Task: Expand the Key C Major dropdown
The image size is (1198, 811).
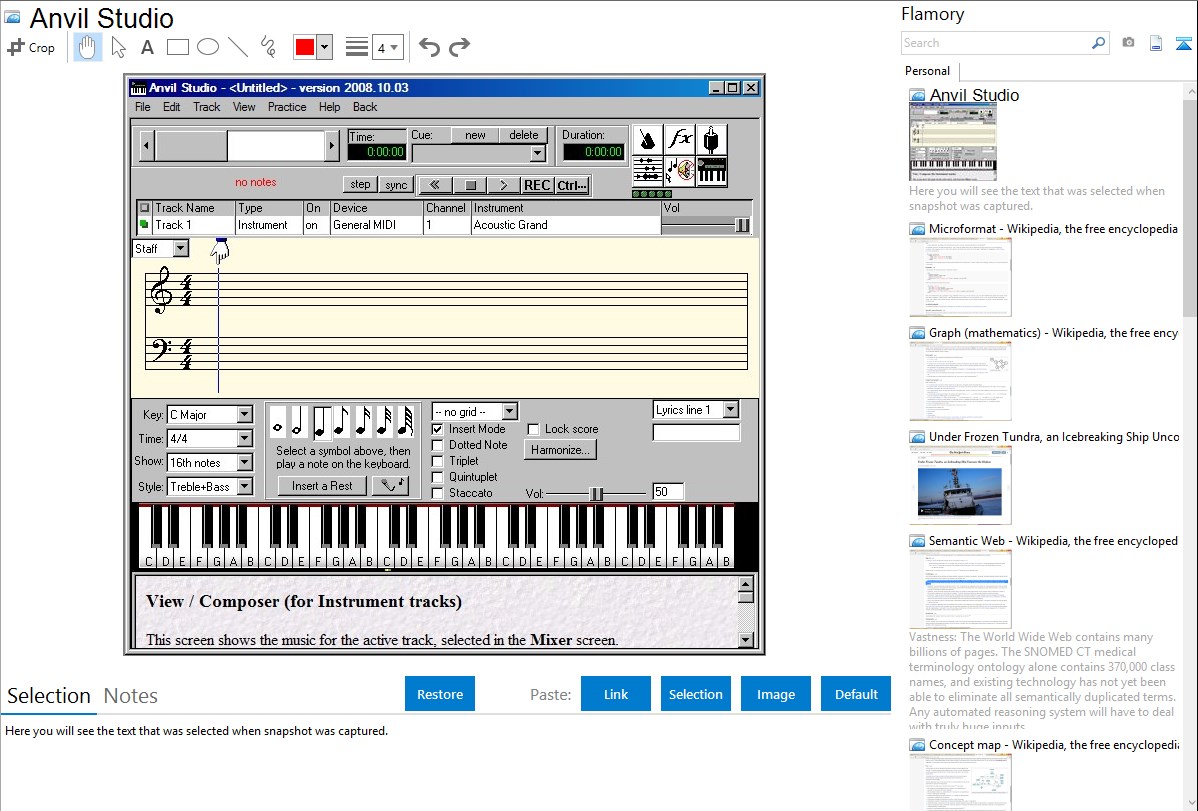Action: click(245, 415)
